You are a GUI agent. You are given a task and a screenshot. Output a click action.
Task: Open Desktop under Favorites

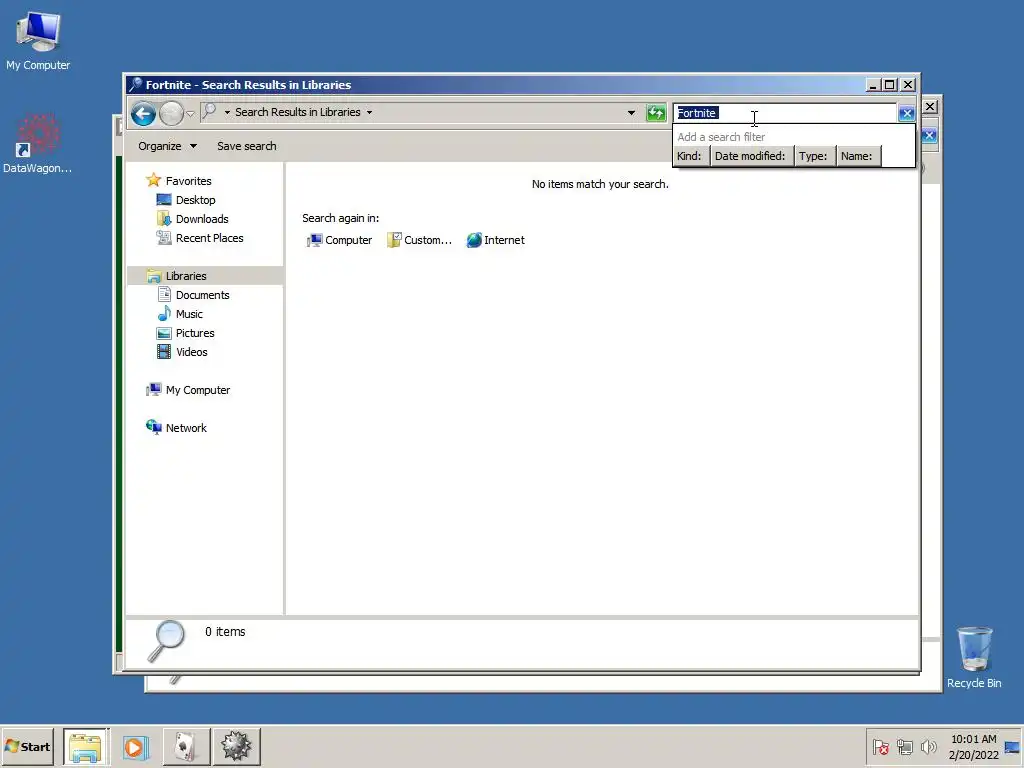point(195,200)
